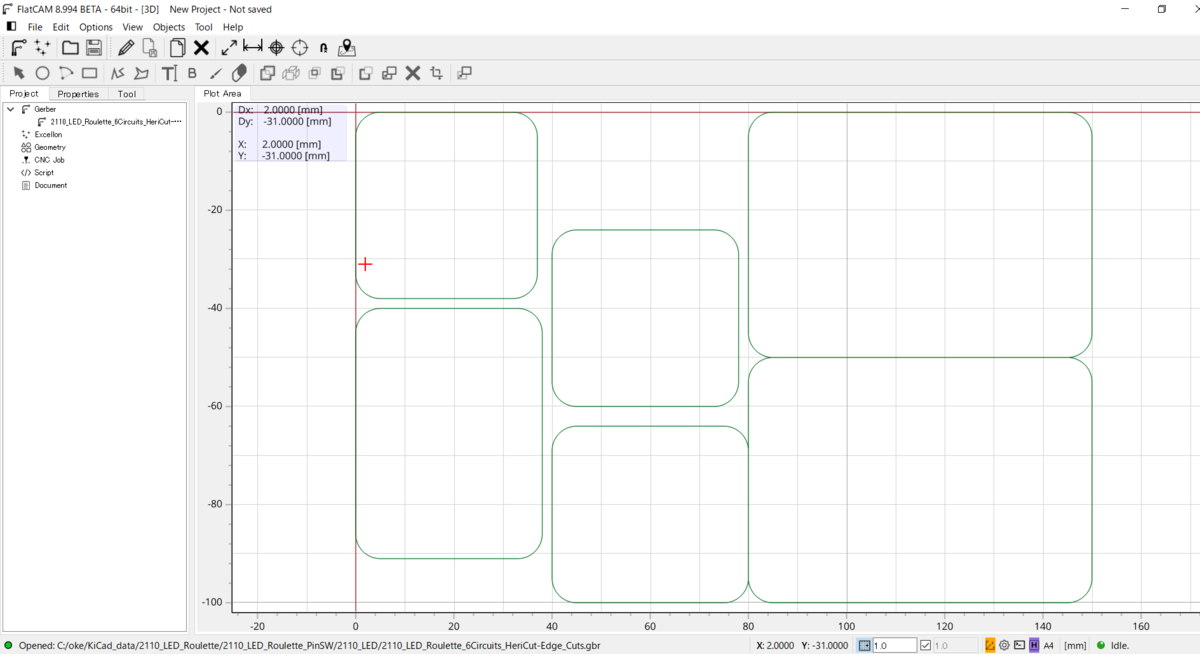Click the jump to location magnet icon
Screen dimensions: 1200x654
pyautogui.click(x=324, y=47)
